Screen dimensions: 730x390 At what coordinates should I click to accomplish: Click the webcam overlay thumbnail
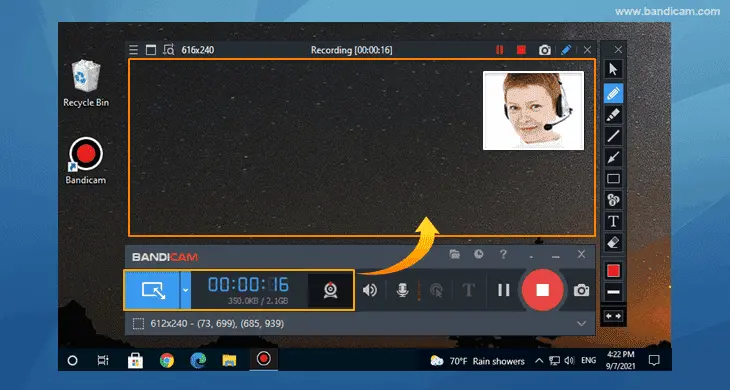coord(534,111)
